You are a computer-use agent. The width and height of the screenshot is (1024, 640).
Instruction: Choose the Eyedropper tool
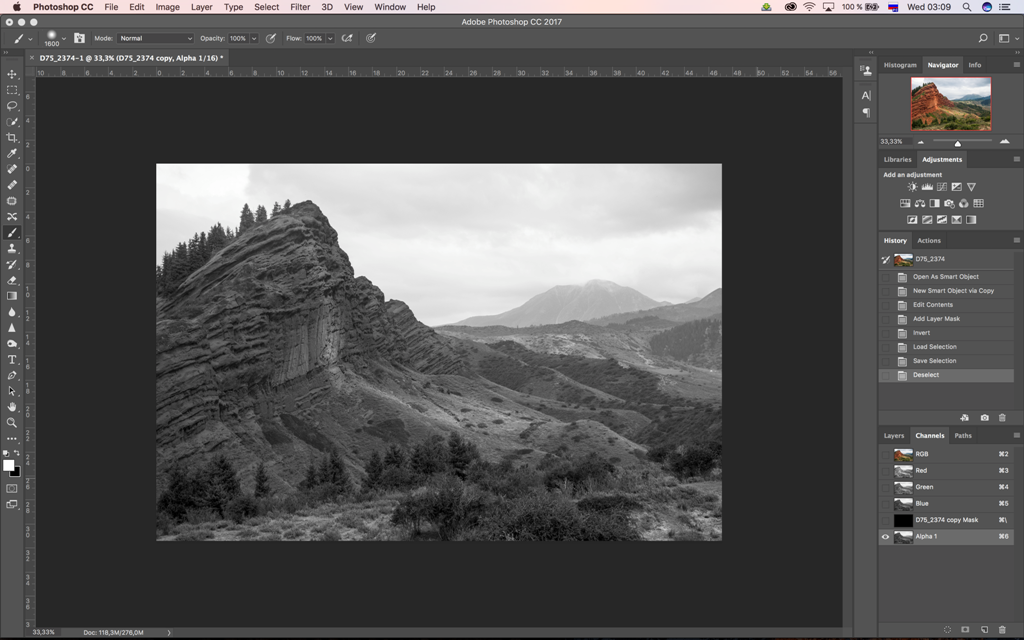point(12,153)
